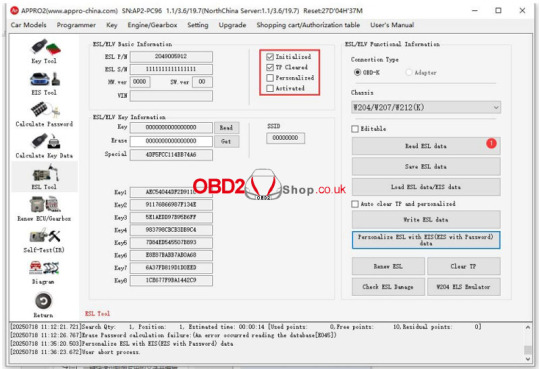Image resolution: width=540 pixels, height=369 pixels.
Task: Open Shopping cart/Authorization table menu
Action: (x=308, y=25)
